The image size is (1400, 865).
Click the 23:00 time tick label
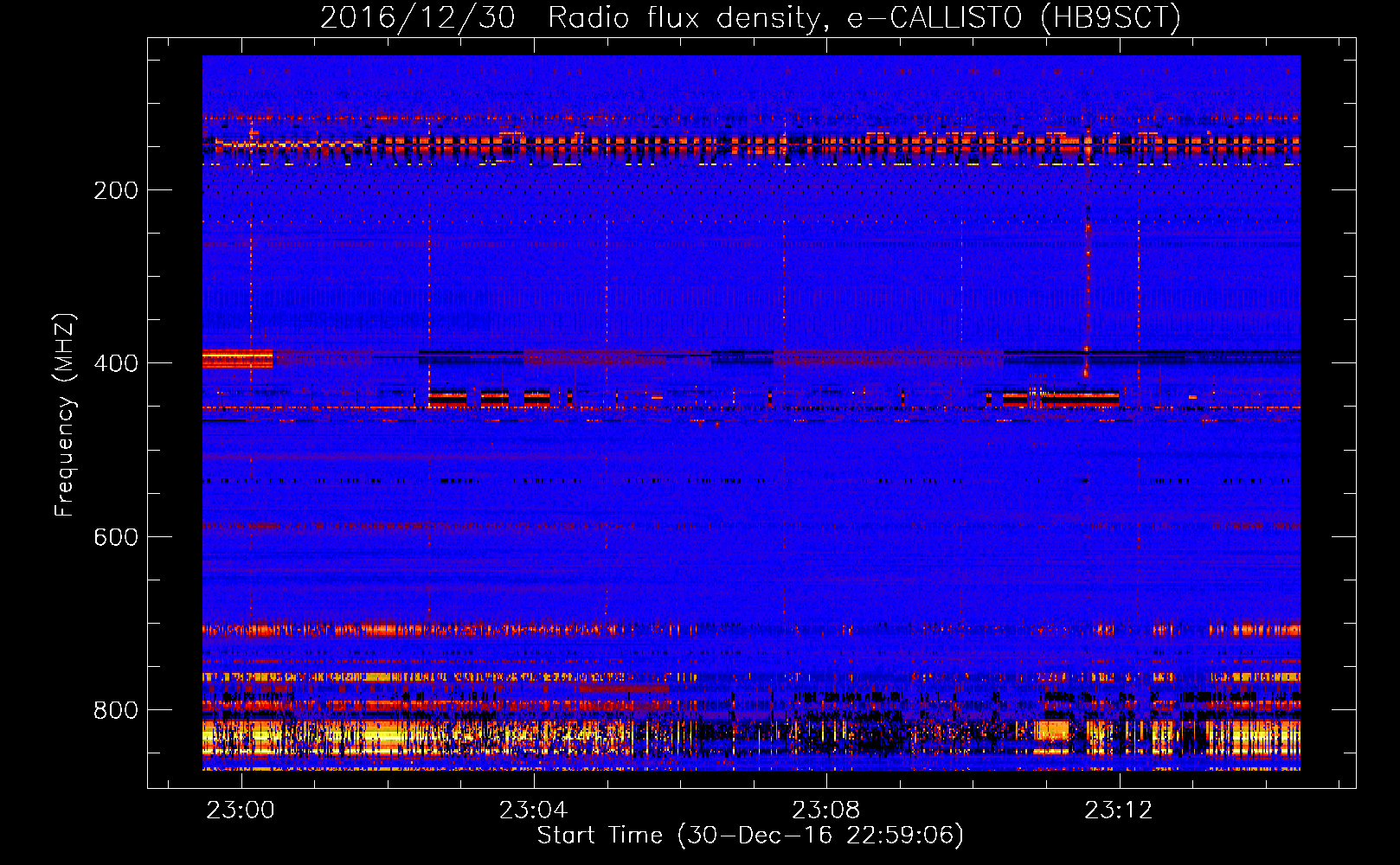(x=241, y=811)
